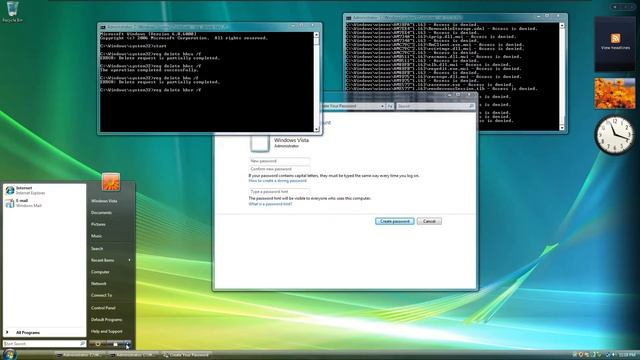Click the Windows Start orb
640x360 pixels.
(9, 355)
